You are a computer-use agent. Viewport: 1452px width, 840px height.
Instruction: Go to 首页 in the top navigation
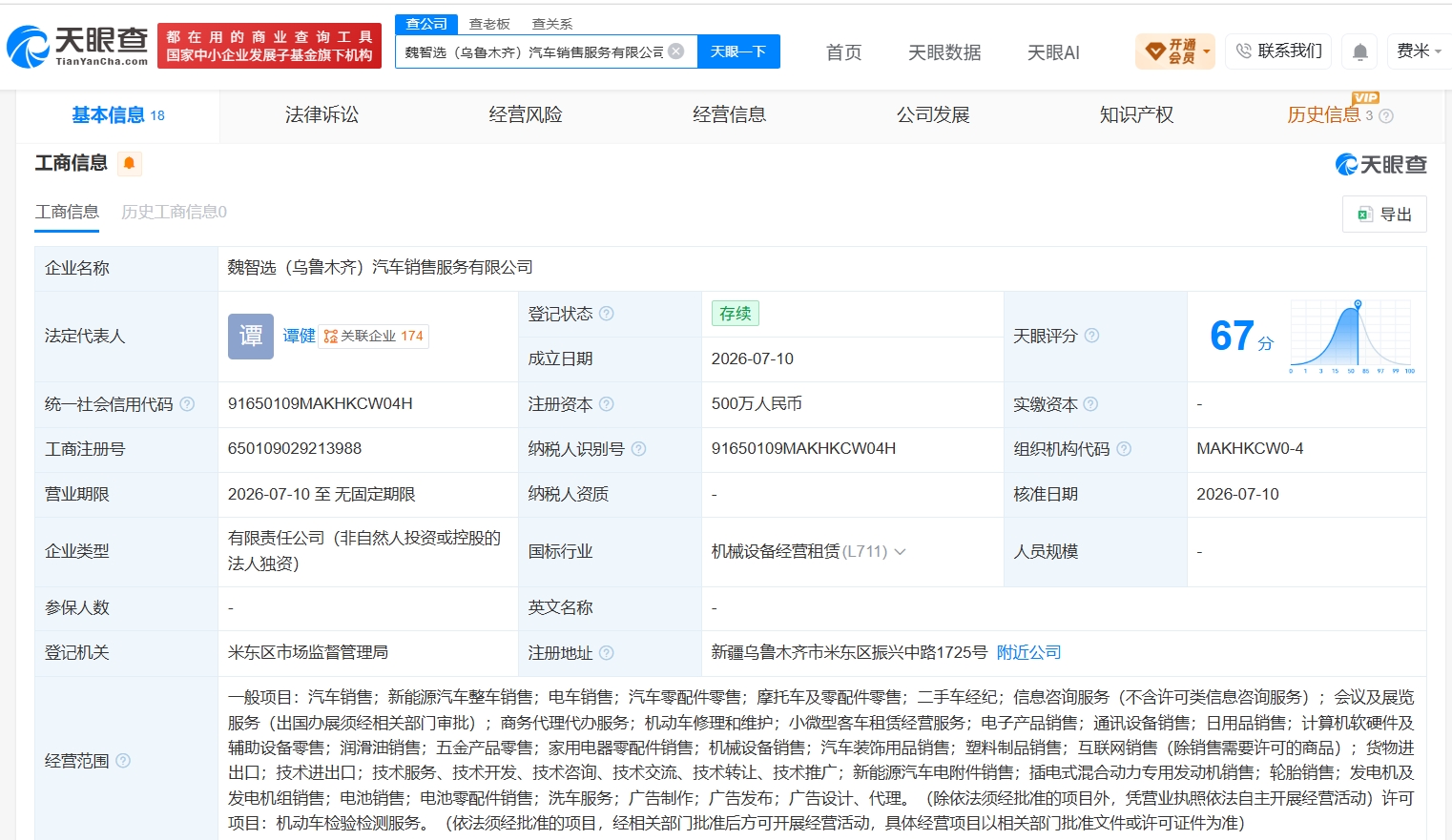[x=843, y=52]
